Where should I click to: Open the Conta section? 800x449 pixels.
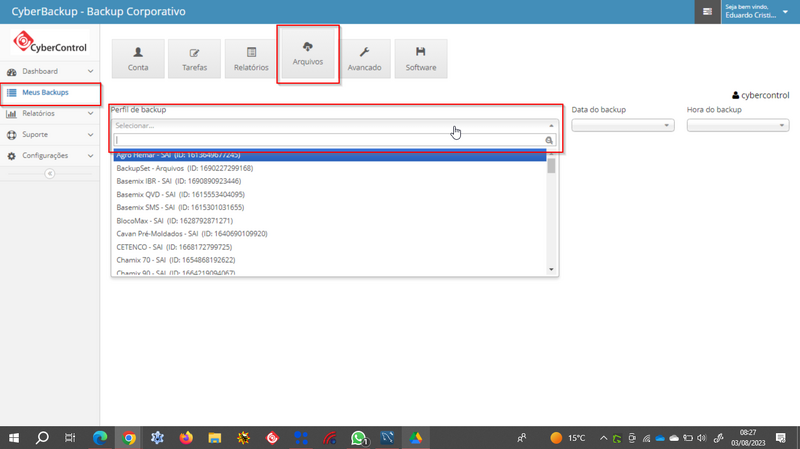138,59
